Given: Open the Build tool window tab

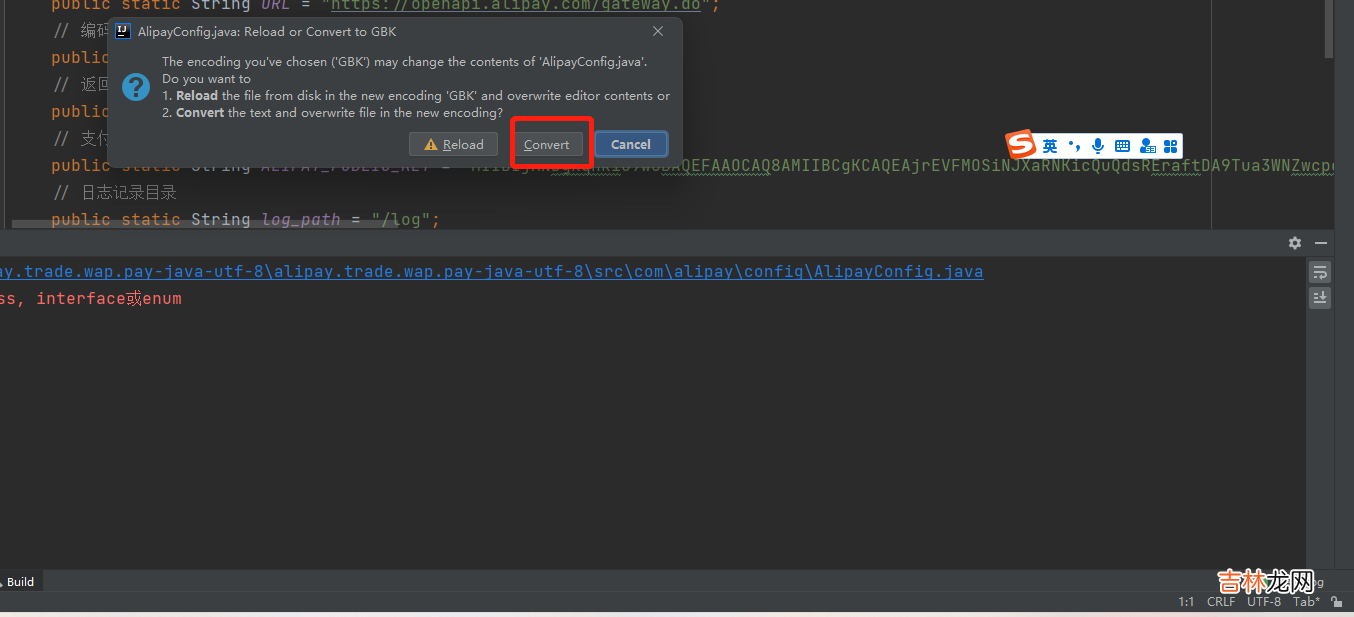Looking at the screenshot, I should [20, 582].
